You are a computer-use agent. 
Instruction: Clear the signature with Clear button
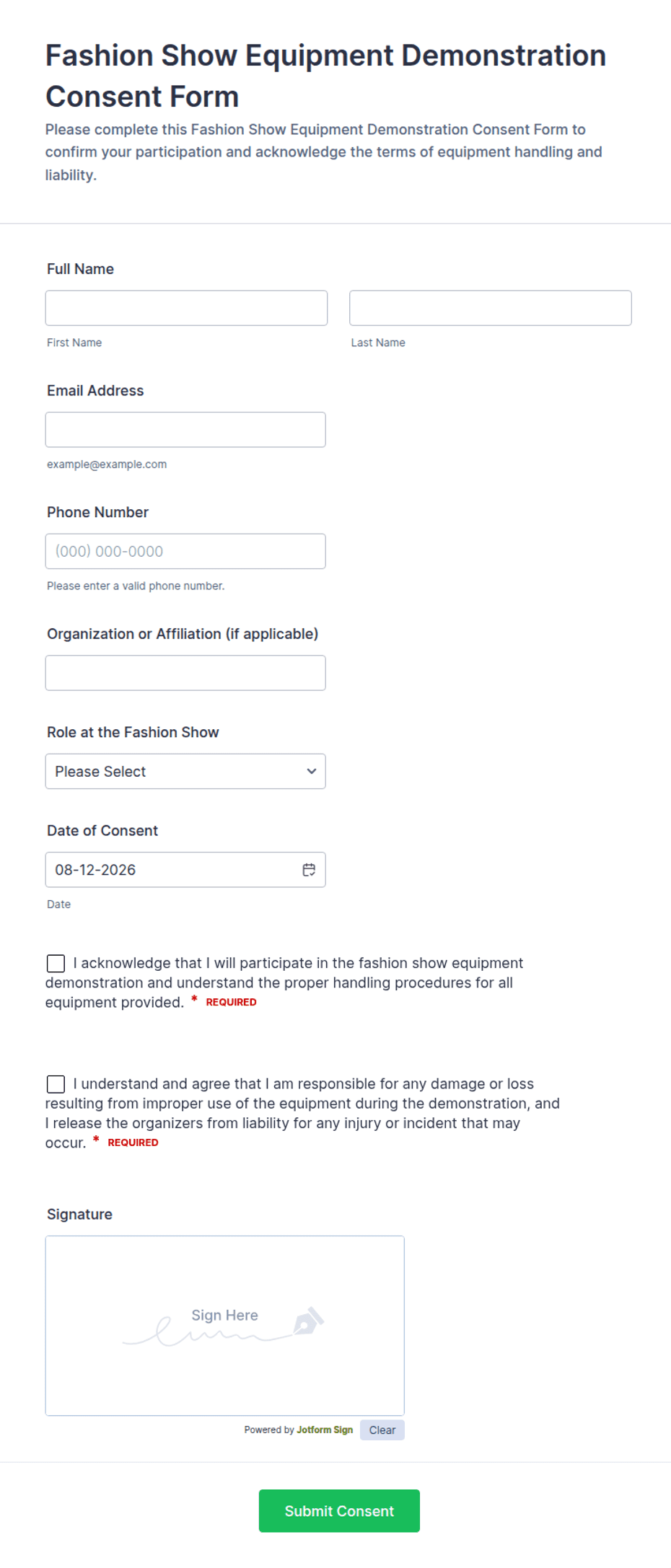382,1430
